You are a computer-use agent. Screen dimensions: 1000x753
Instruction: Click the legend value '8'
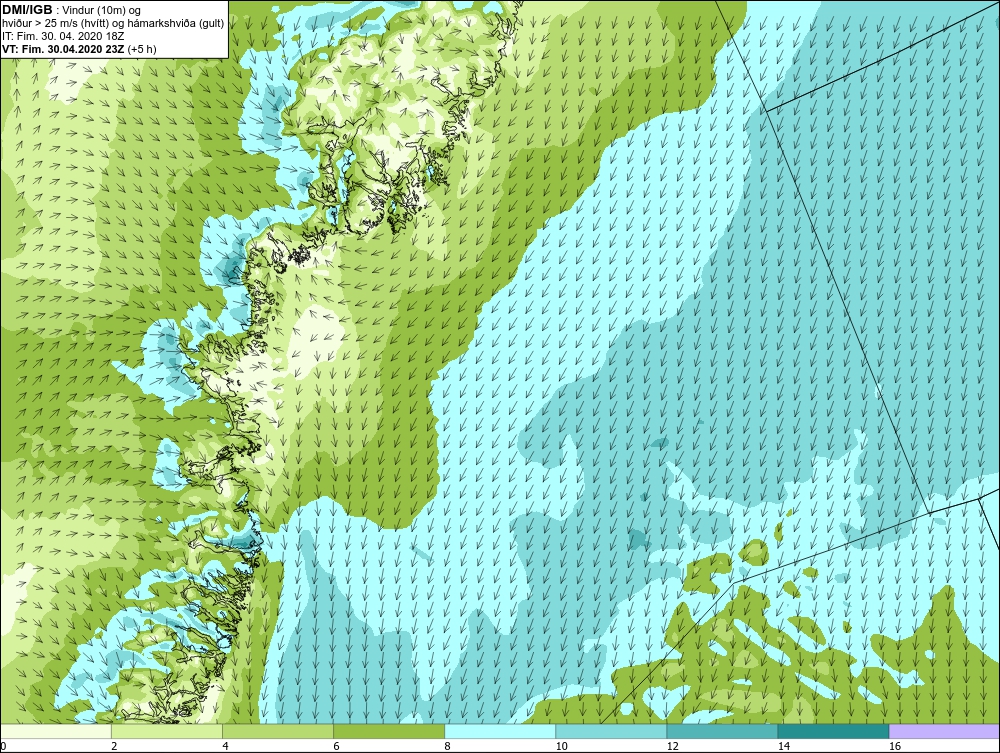point(447,746)
